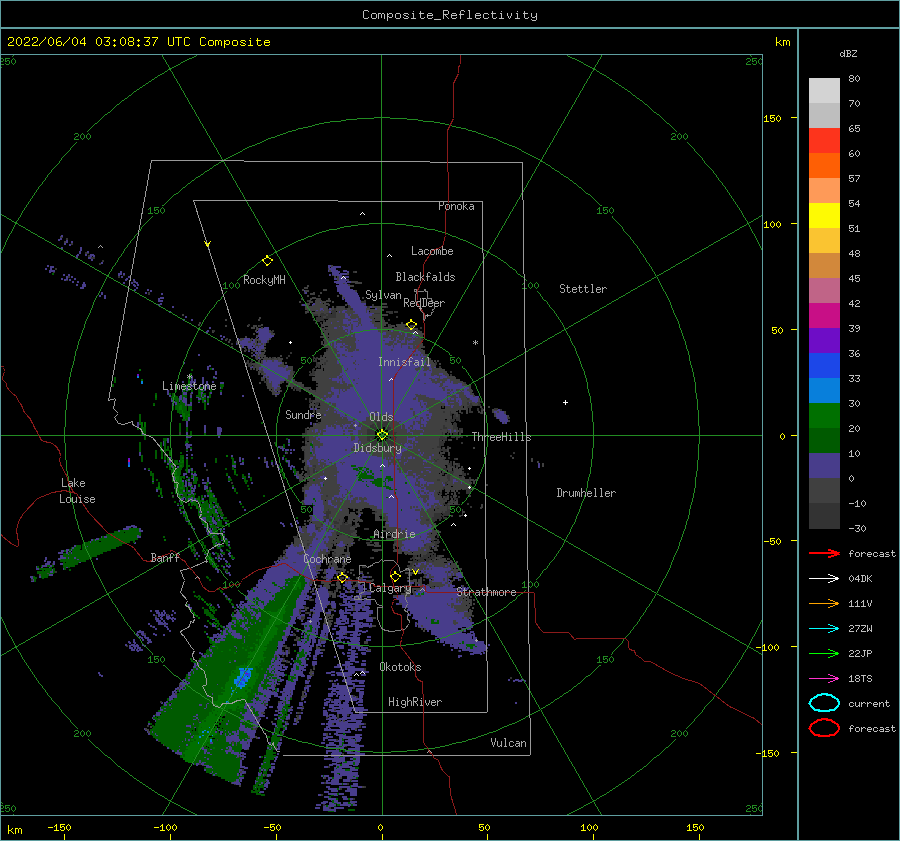Screen dimensions: 900x841
Task: Click the Sundre town label
Action: (303, 414)
